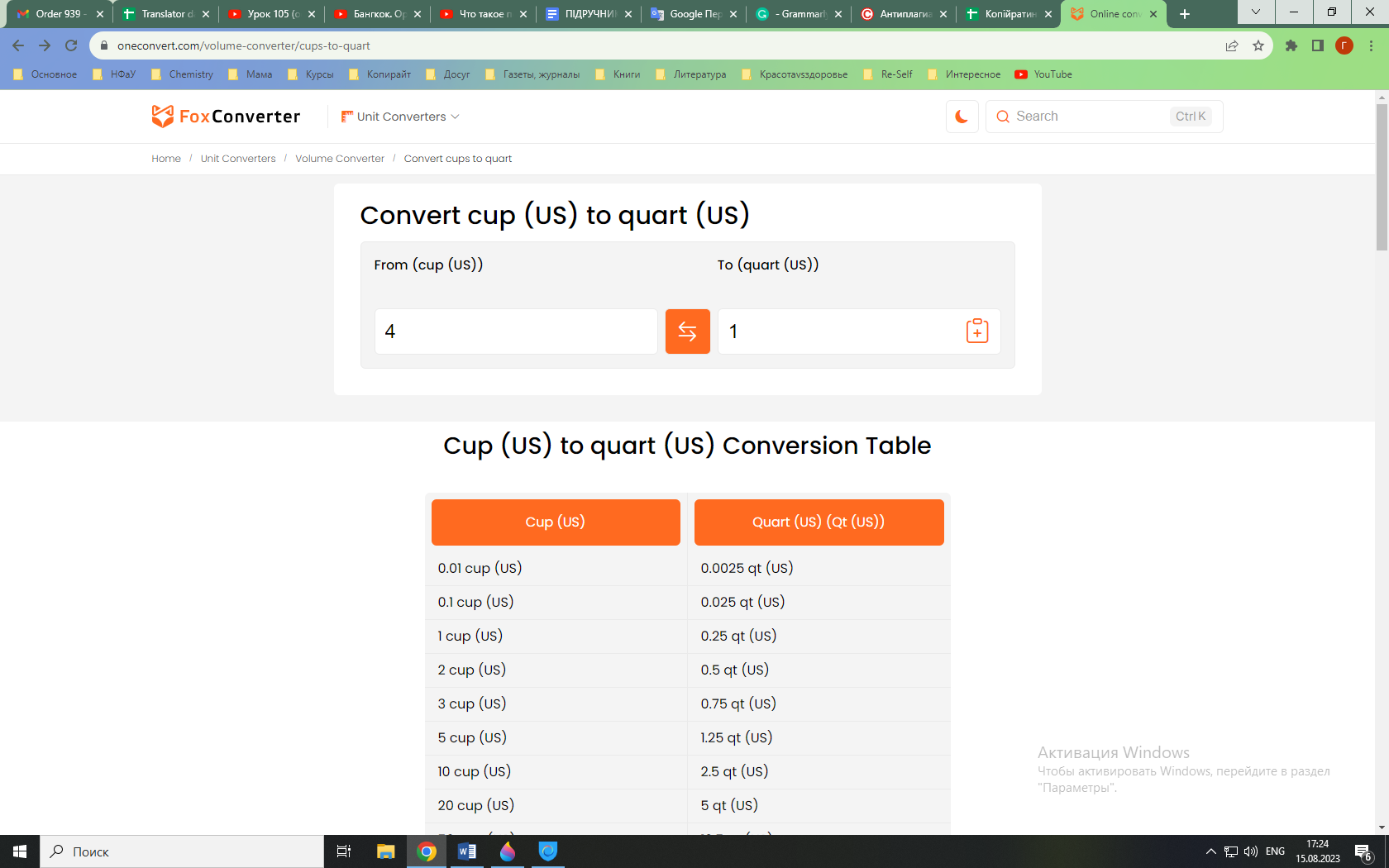Switch to the Grammarly tab
The height and width of the screenshot is (868, 1389).
[x=798, y=14]
